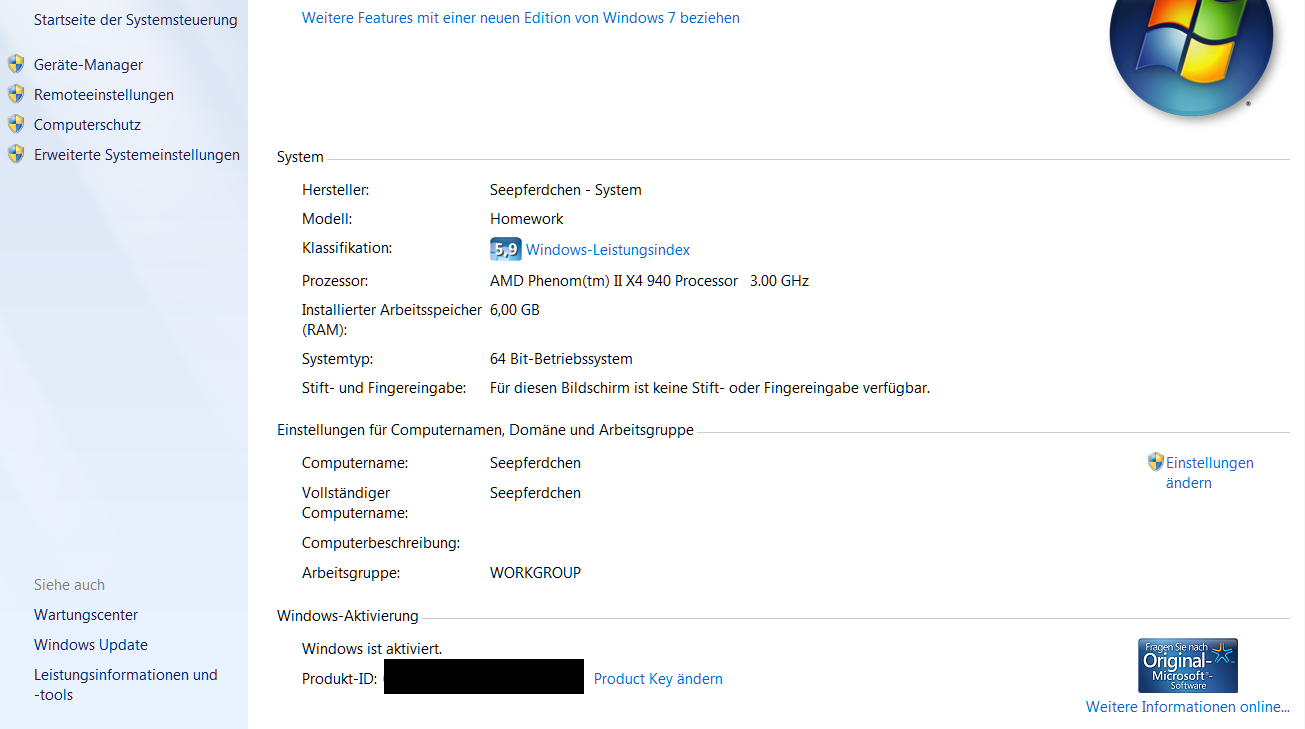Open the Windows-Leistungsindex link

pyautogui.click(x=608, y=250)
